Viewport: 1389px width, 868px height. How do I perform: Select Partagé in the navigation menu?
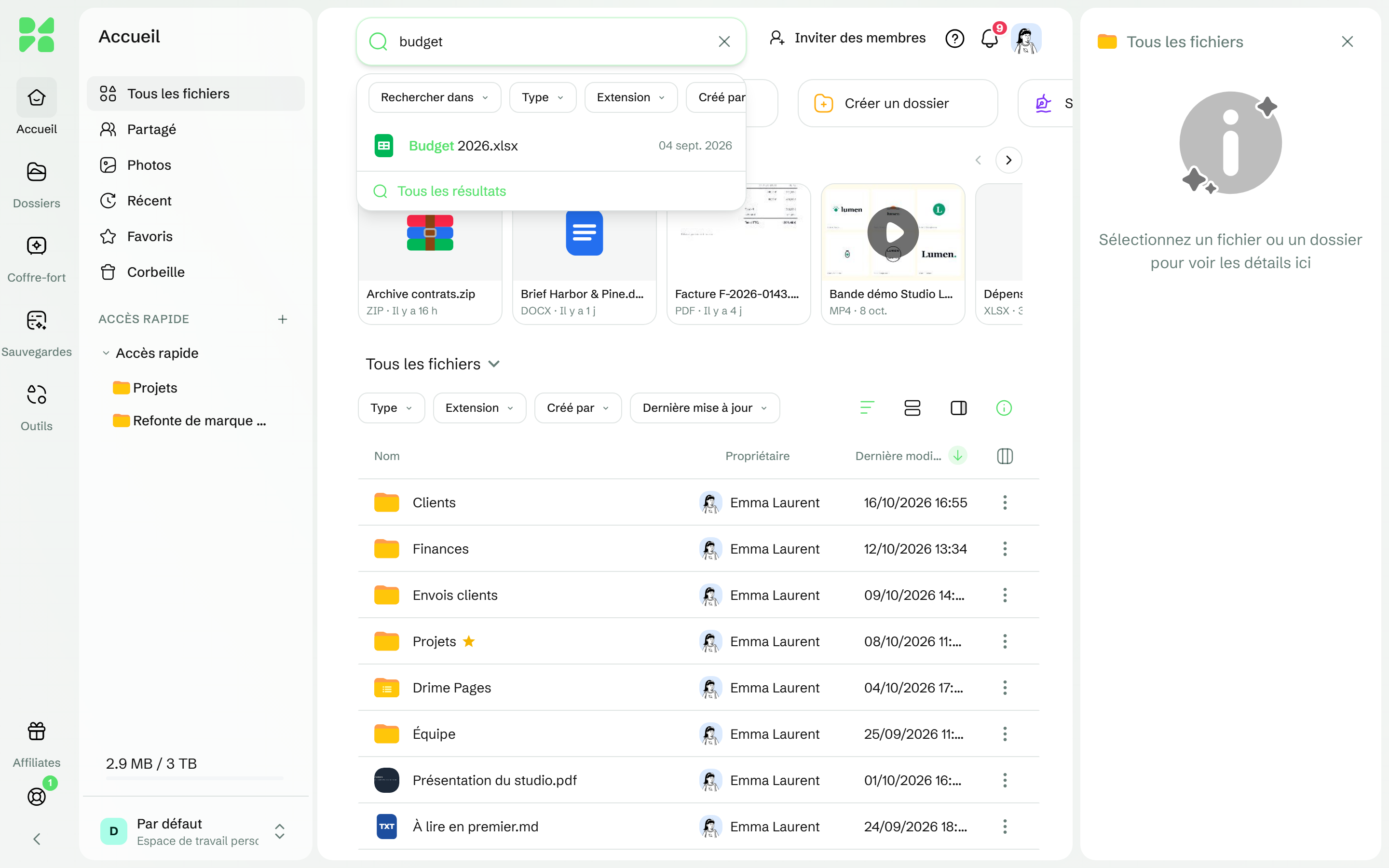[195, 129]
